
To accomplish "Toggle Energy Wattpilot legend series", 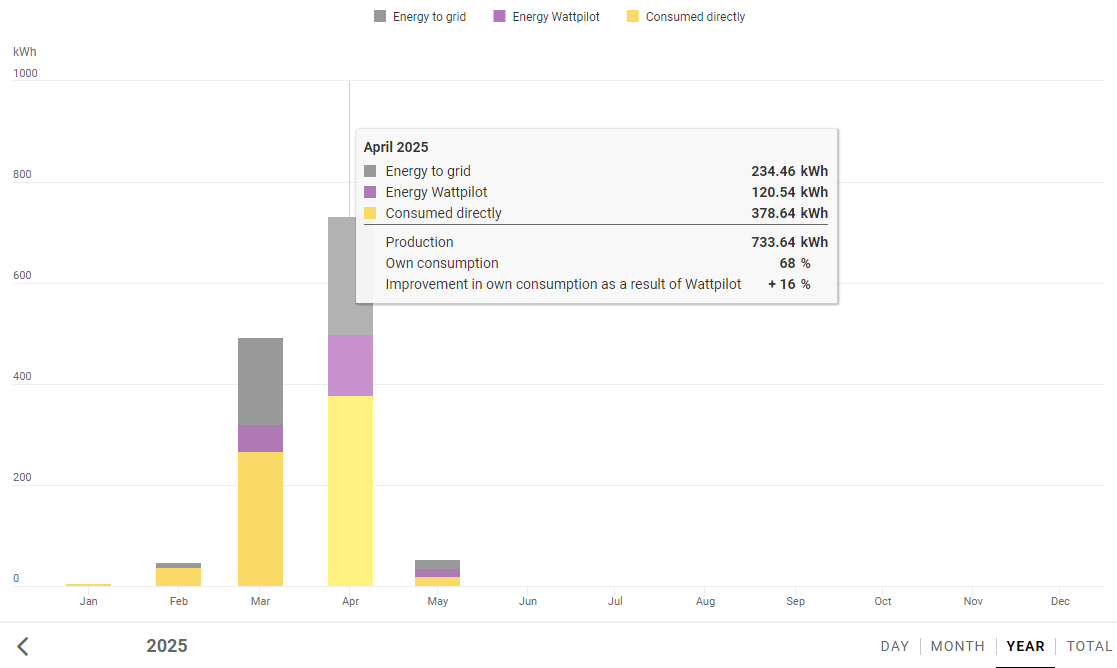I will 546,17.
